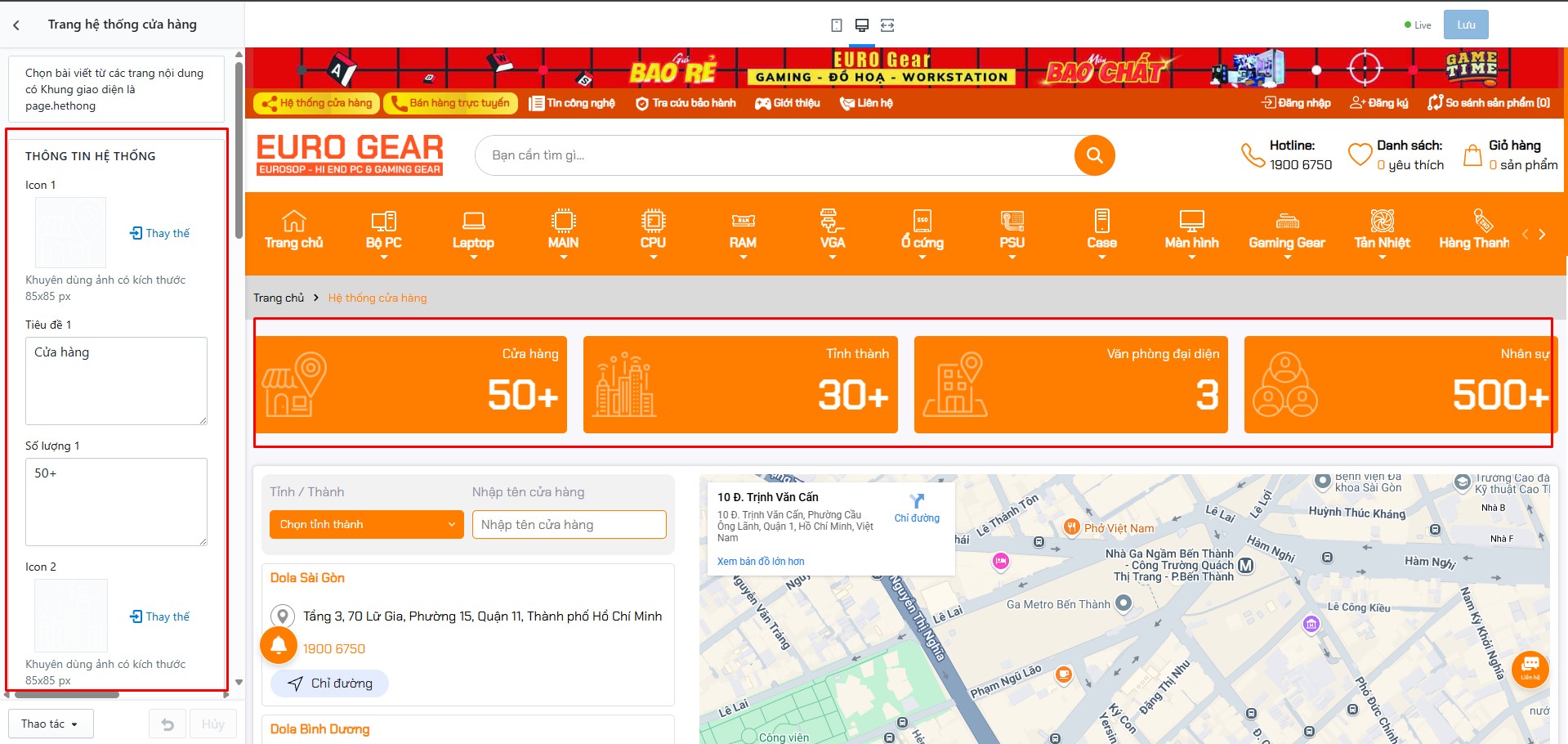Click the map directions arrow icon
1568x744 pixels.
coord(917,500)
